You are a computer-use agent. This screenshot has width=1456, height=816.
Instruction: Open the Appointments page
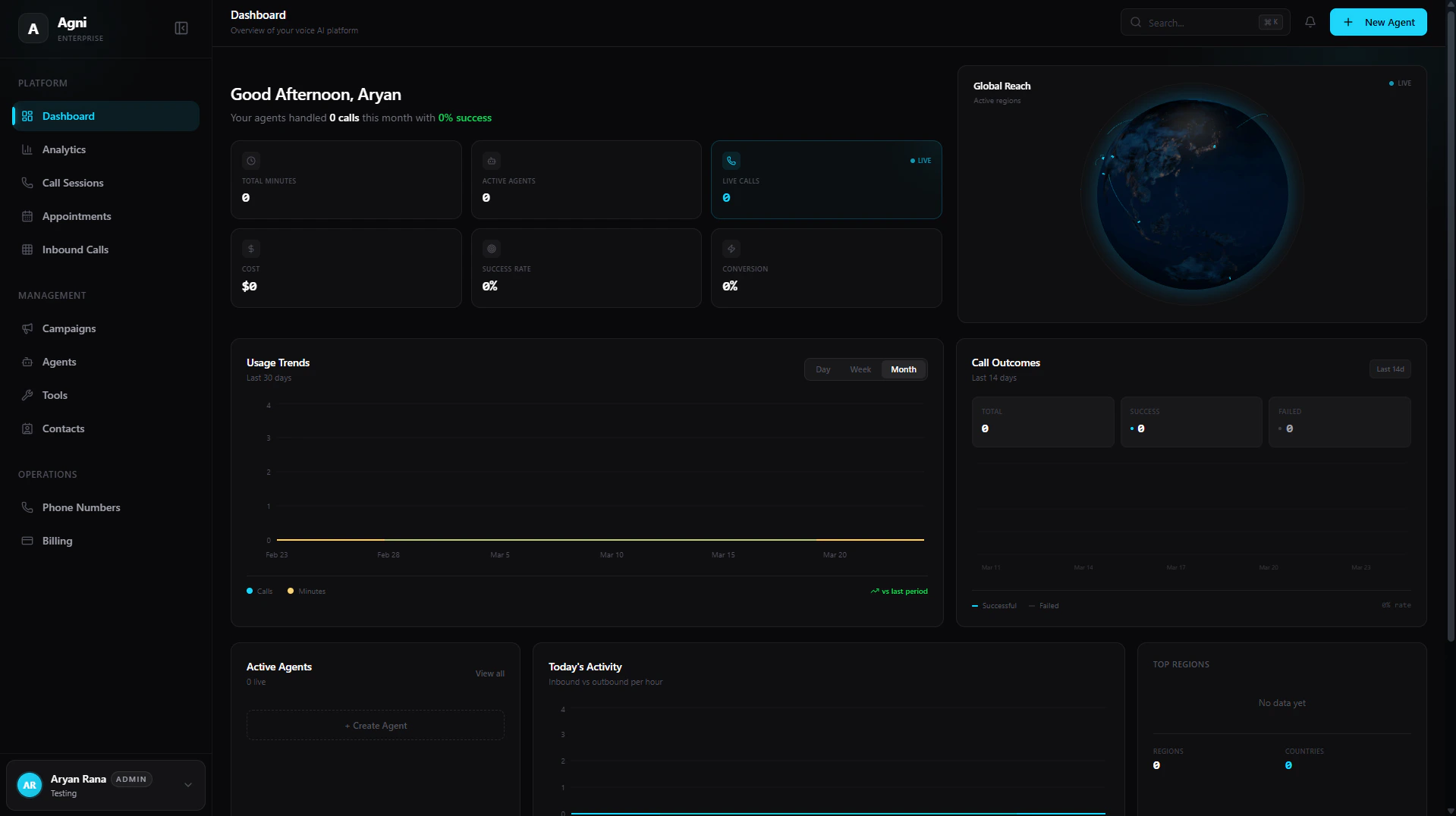(x=77, y=216)
